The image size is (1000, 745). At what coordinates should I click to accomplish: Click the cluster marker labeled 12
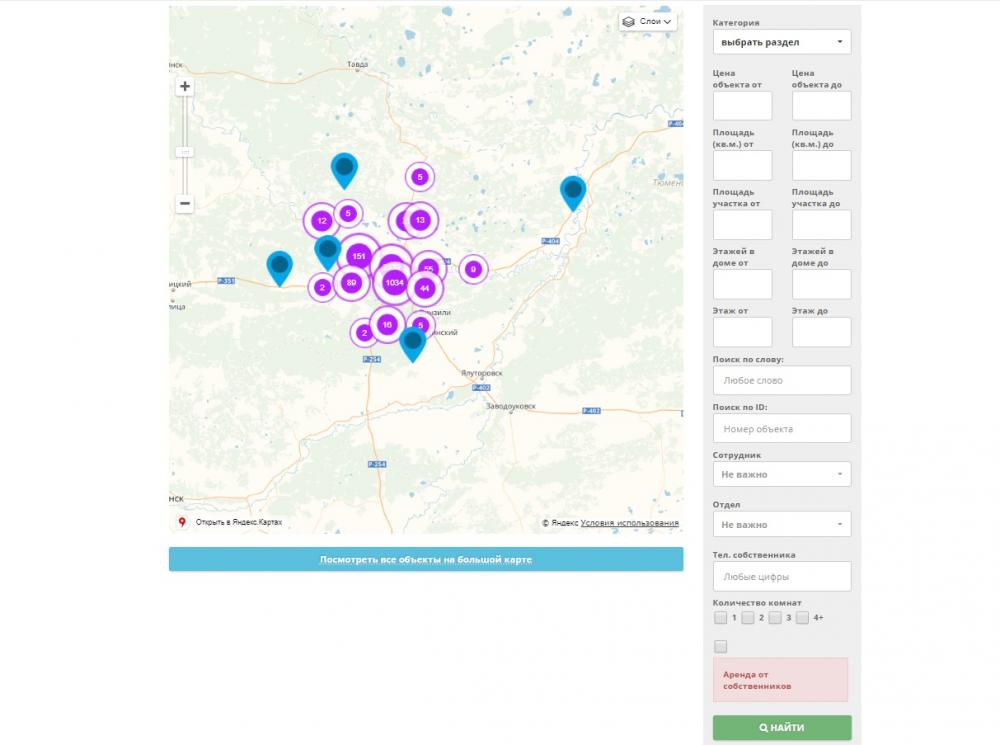coord(321,221)
